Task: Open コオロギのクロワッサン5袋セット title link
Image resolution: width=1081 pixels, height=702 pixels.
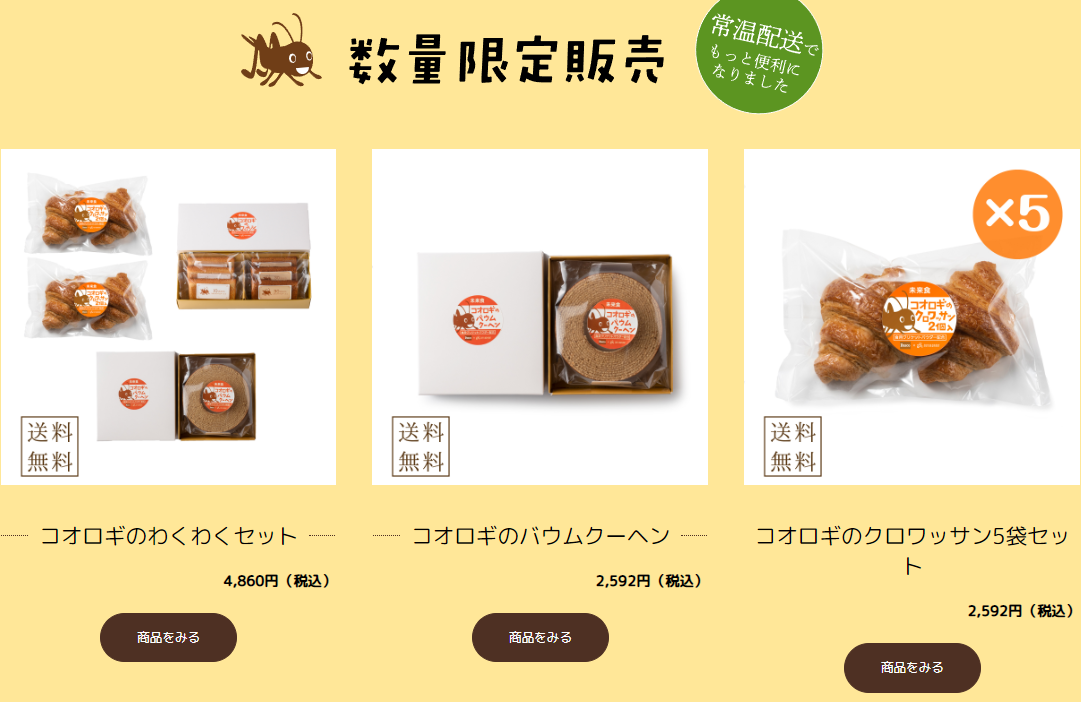Action: click(x=912, y=550)
